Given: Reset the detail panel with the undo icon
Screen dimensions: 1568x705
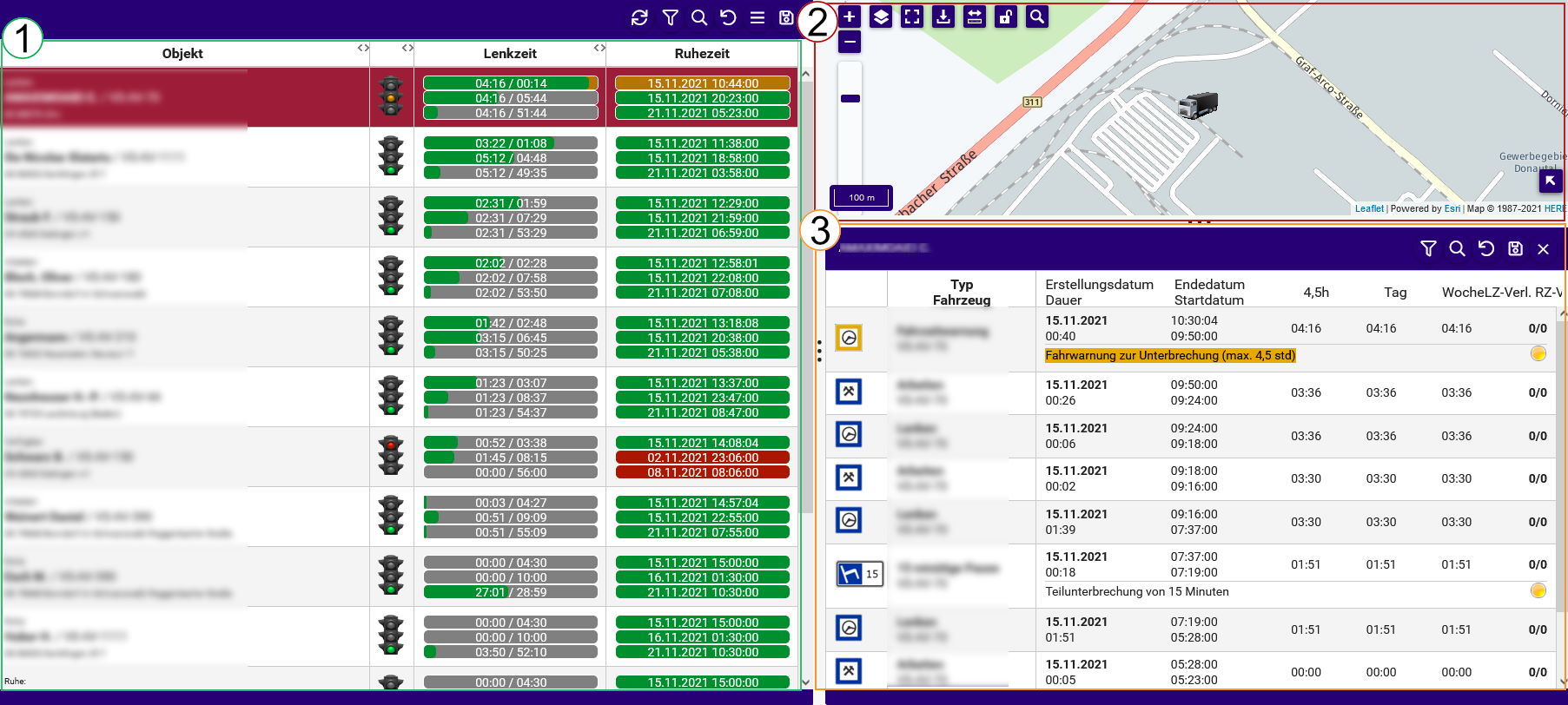Looking at the screenshot, I should point(1486,248).
